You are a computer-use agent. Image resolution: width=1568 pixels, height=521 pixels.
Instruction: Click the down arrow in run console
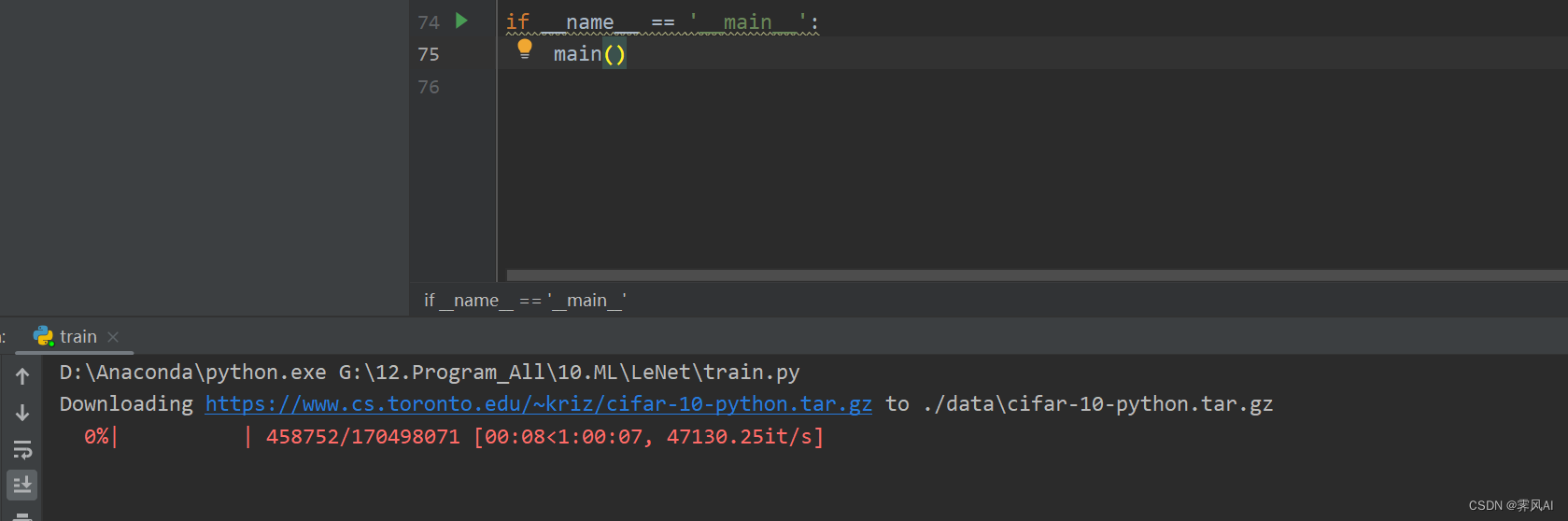[22, 413]
